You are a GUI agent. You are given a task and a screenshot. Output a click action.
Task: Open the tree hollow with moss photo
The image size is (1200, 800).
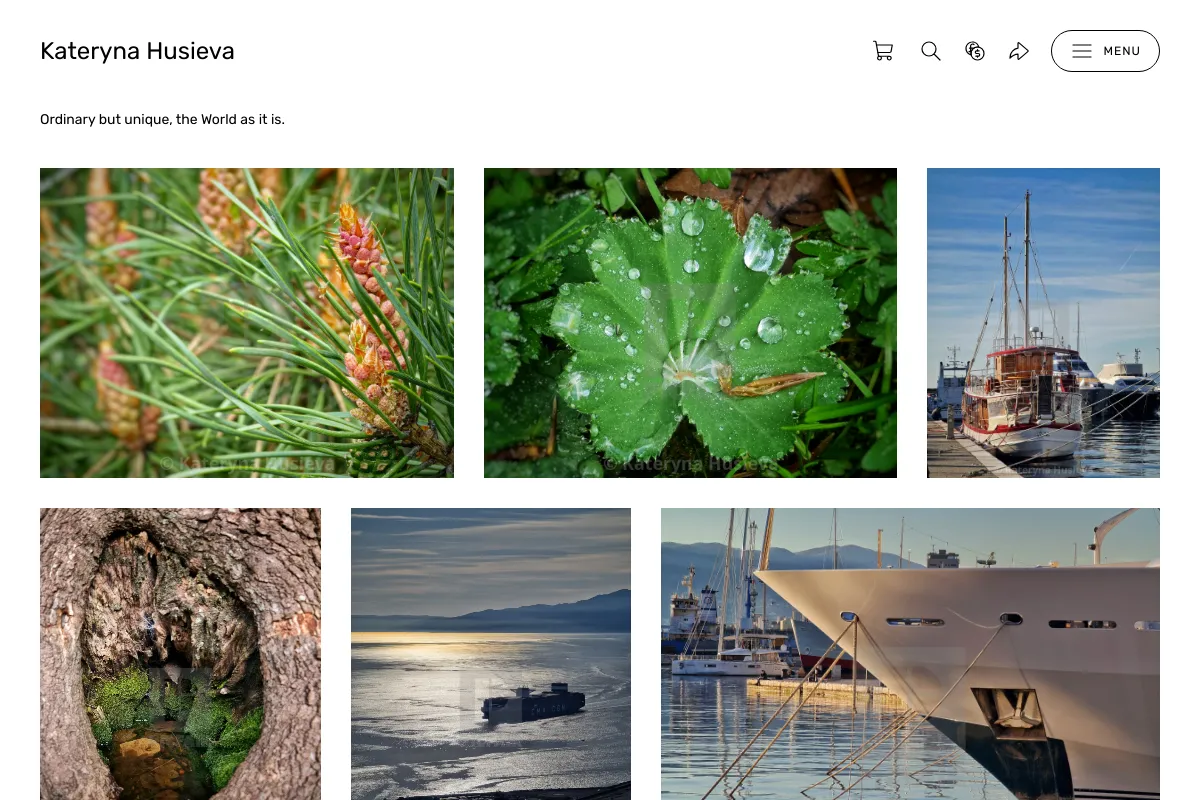tap(180, 654)
